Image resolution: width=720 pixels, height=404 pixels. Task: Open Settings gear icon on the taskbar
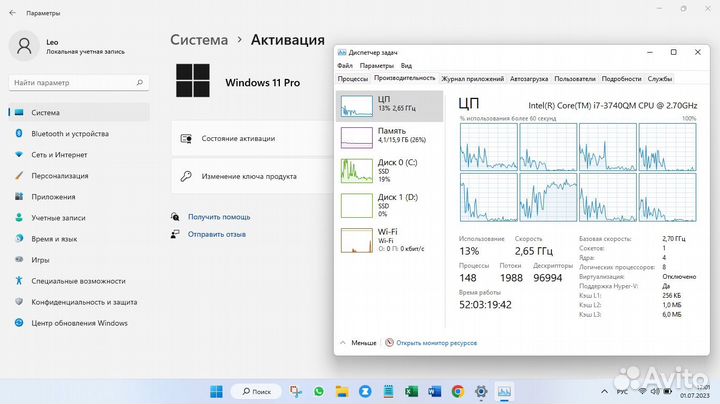click(x=481, y=392)
